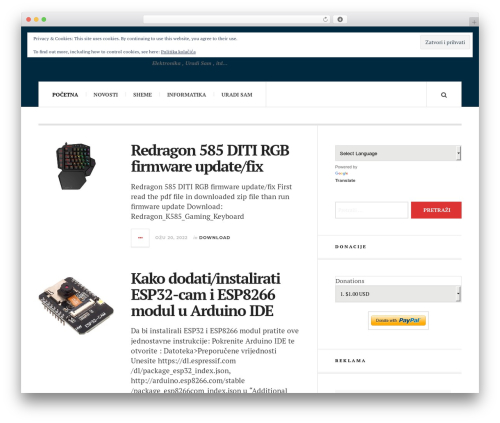Image resolution: width=500 pixels, height=423 pixels.
Task: Open the Kako dodati/instalirati ESP32-cam post title
Action: pos(206,295)
